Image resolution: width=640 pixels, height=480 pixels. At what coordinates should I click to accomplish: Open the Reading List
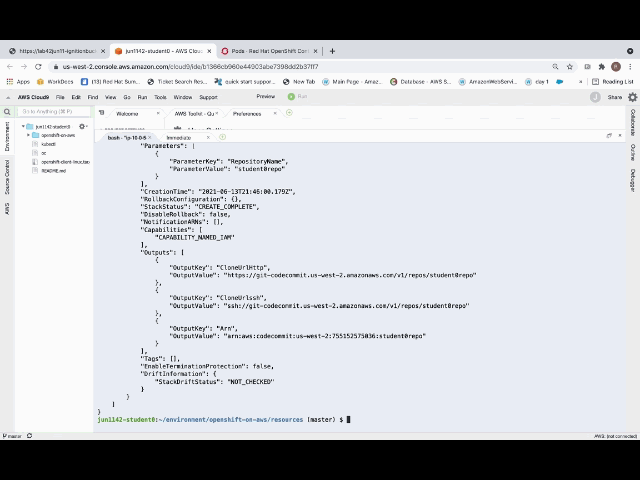613,82
